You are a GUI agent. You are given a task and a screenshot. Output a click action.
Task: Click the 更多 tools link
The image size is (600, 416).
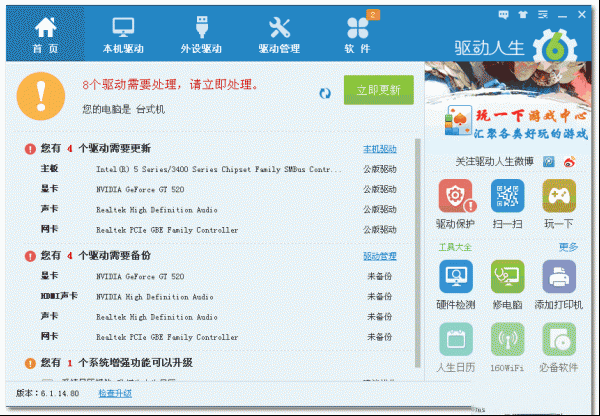(x=568, y=247)
